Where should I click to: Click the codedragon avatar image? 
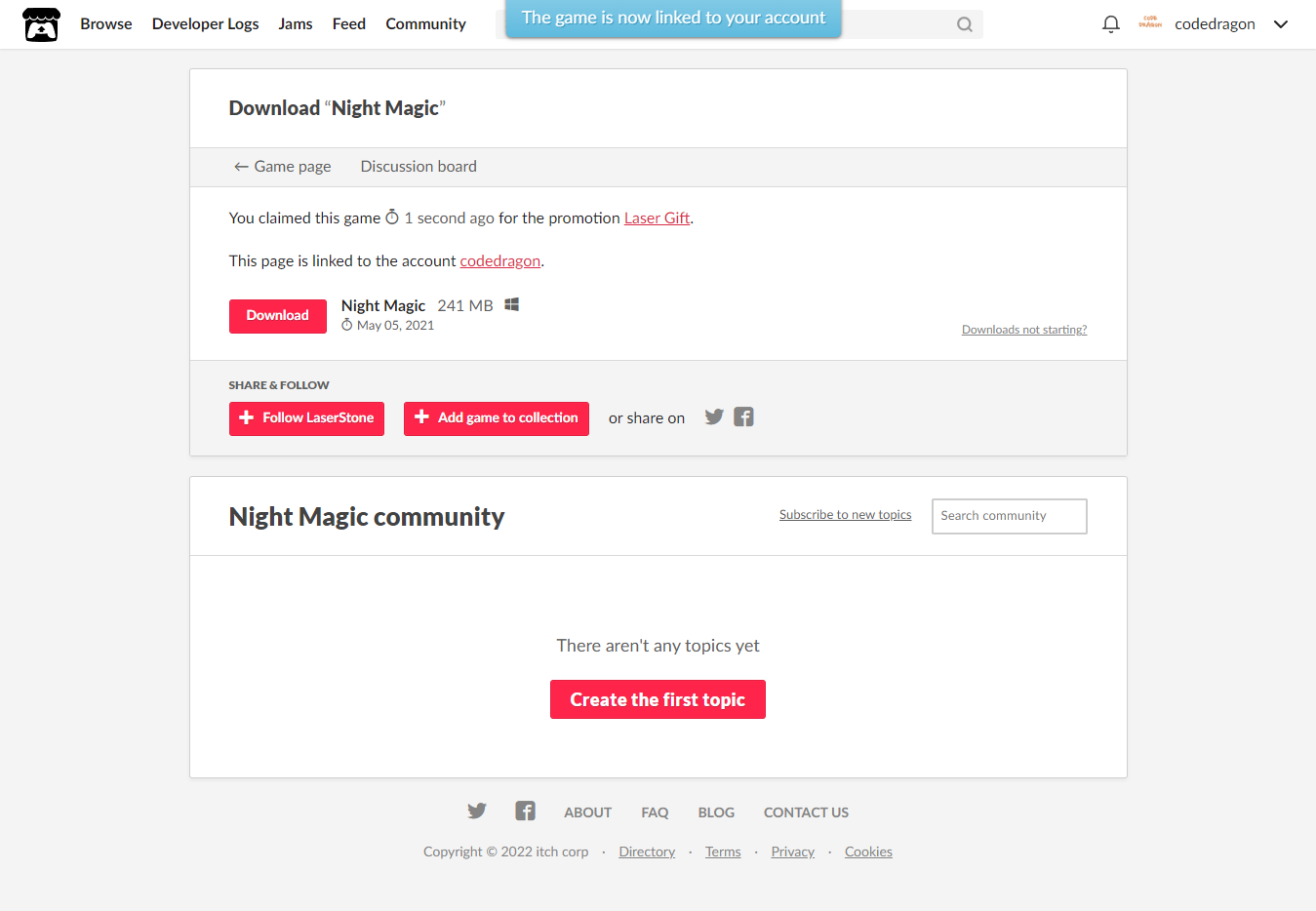coord(1150,23)
